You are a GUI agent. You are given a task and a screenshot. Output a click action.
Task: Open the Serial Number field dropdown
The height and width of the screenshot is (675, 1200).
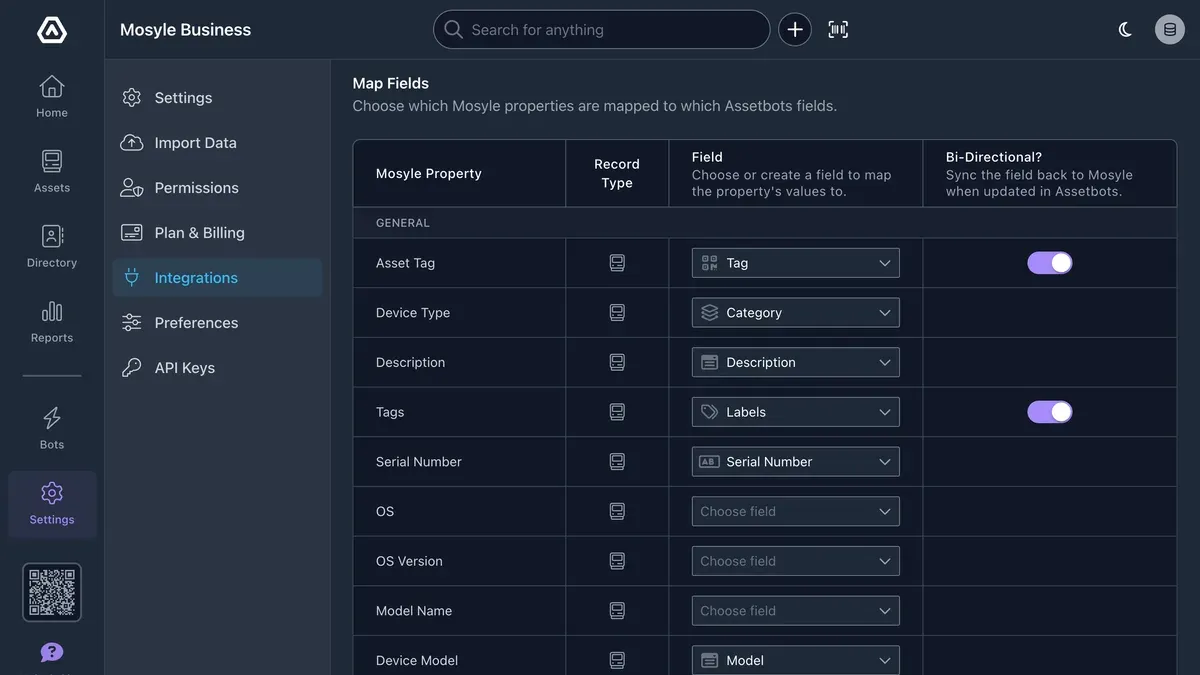pyautogui.click(x=796, y=462)
